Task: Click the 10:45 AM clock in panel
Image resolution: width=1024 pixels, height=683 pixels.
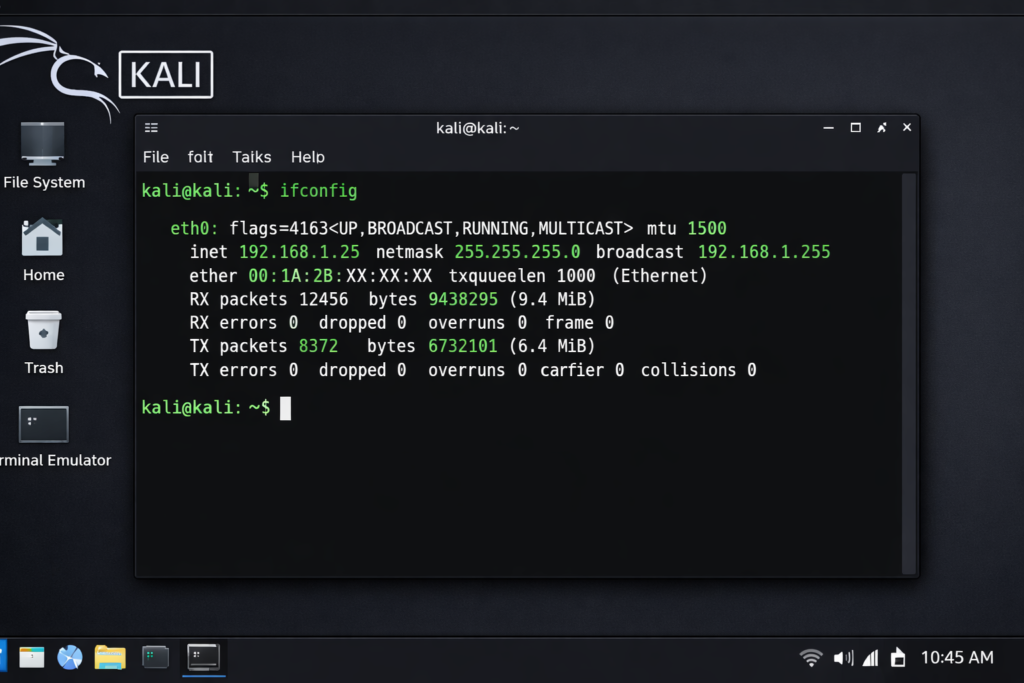Action: [956, 657]
